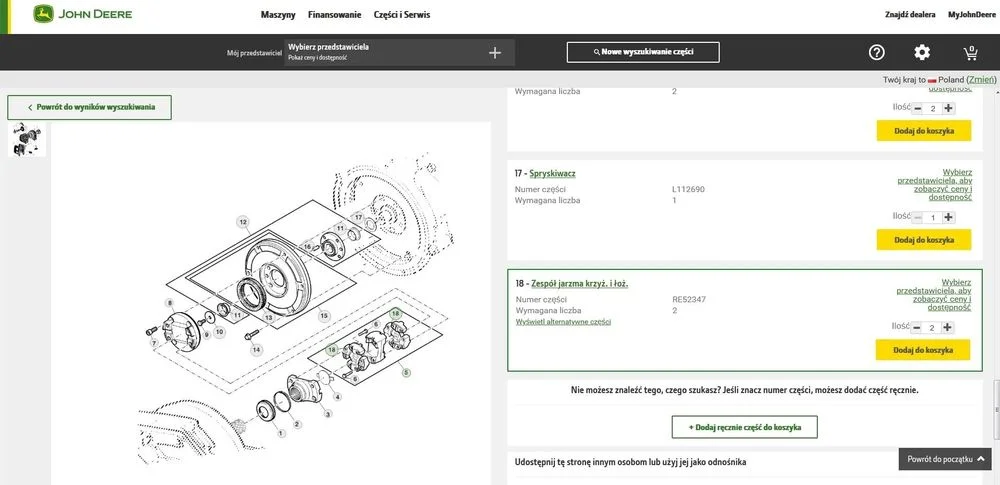Decrease the quantity for part 18
The width and height of the screenshot is (1000, 485).
(918, 327)
